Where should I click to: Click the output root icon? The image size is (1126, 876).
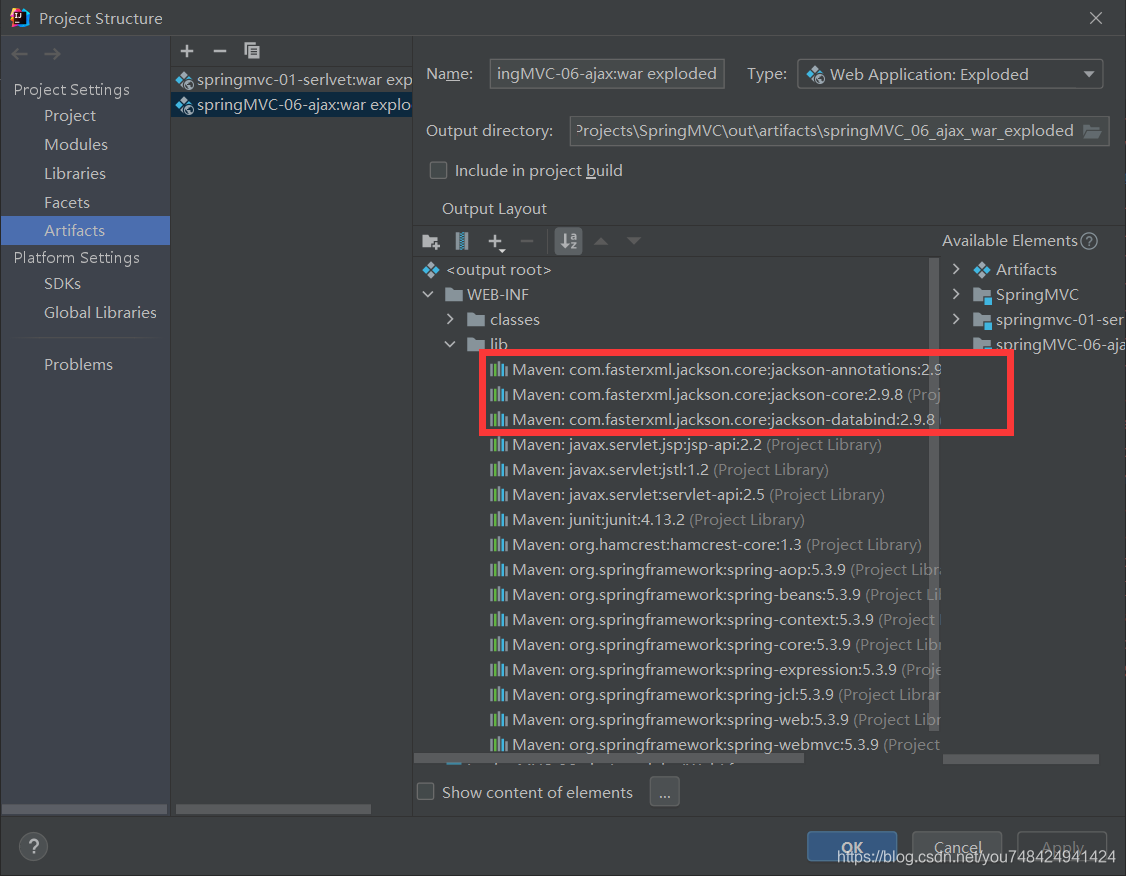pyautogui.click(x=431, y=270)
